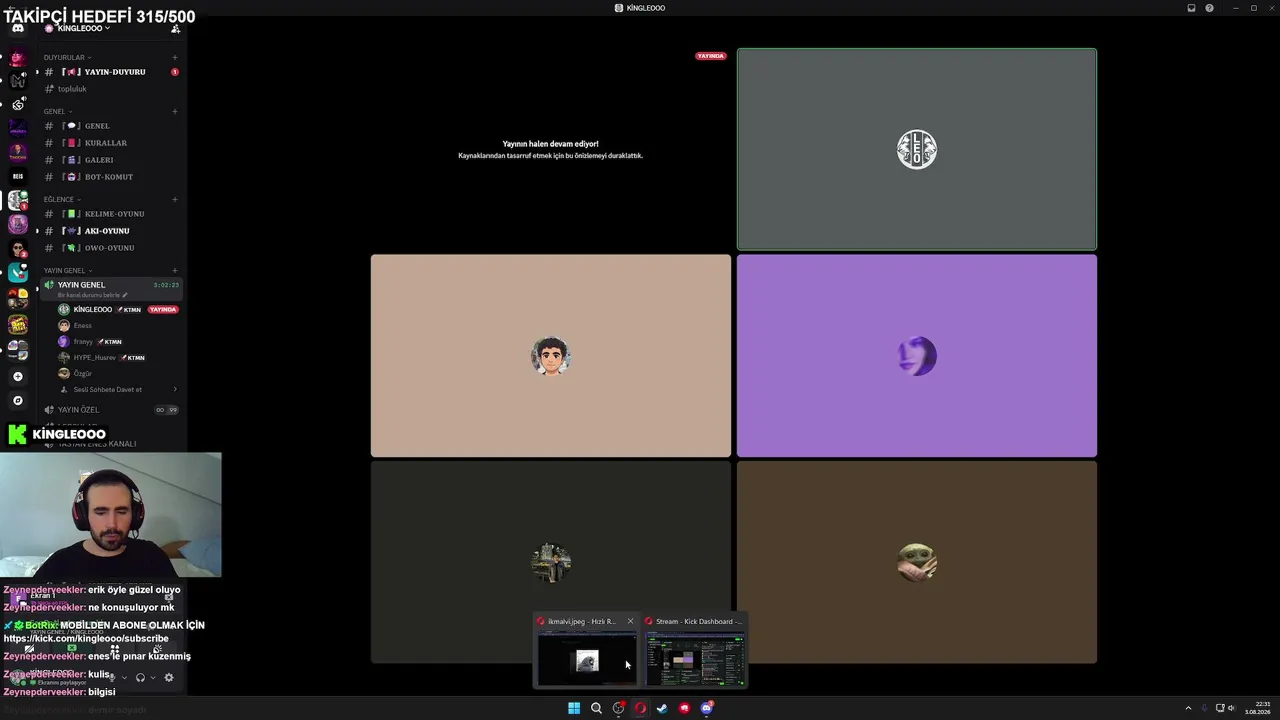
Task: Click the purple participant video tile
Action: pos(916,356)
